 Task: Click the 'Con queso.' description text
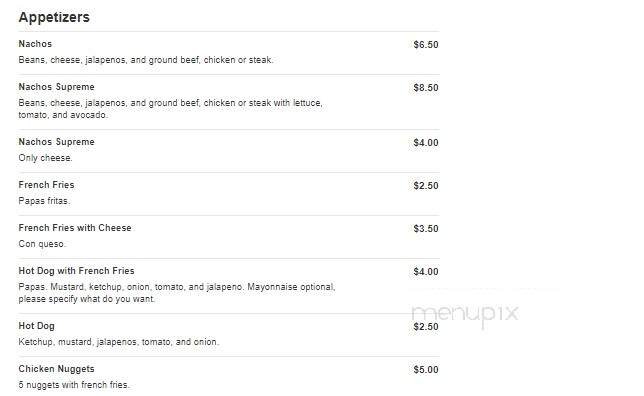tap(42, 244)
